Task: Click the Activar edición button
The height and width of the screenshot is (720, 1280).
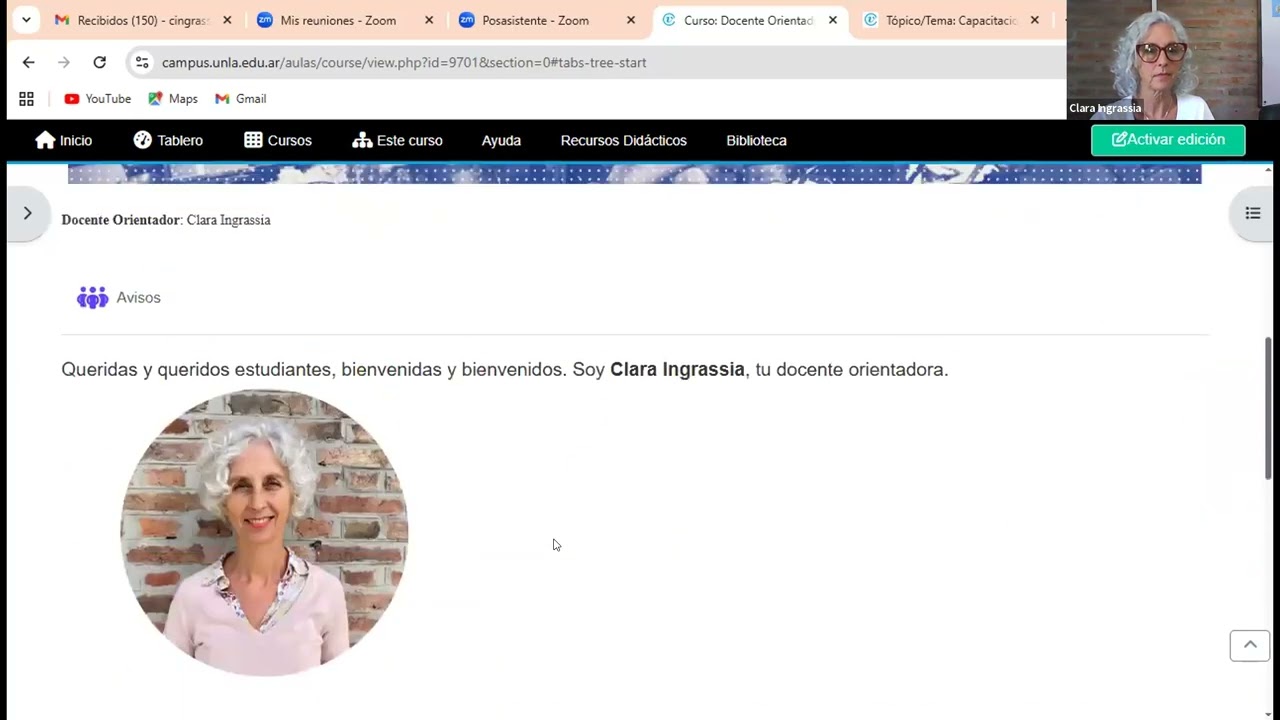Action: click(1168, 140)
